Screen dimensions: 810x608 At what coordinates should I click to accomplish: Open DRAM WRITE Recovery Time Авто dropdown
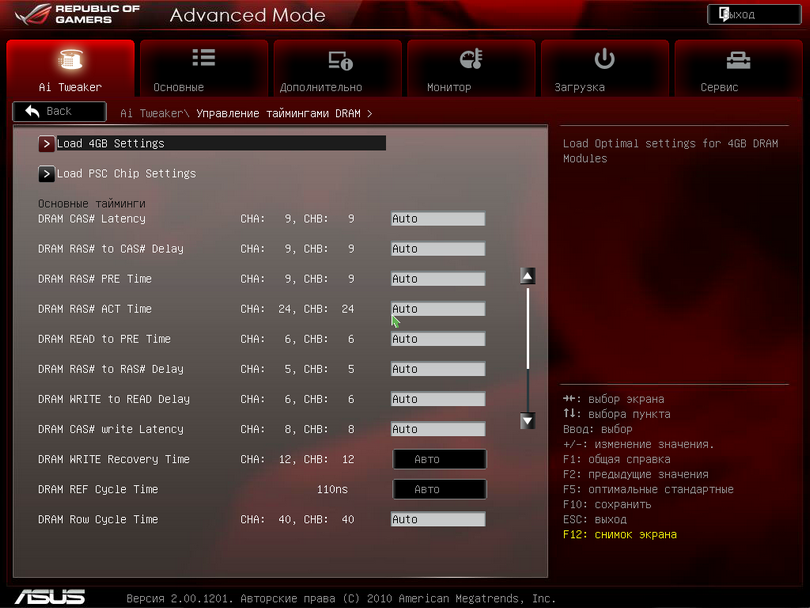pyautogui.click(x=438, y=460)
